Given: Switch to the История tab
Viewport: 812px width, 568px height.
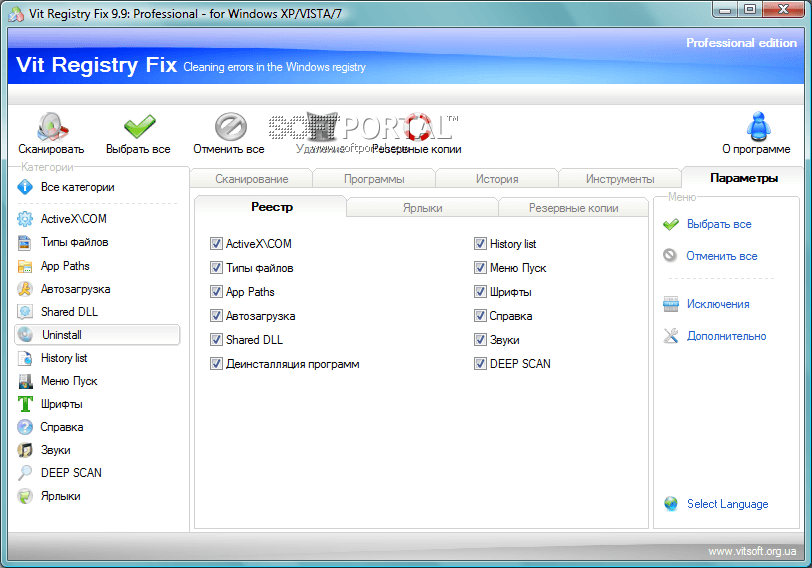Looking at the screenshot, I should click(x=497, y=179).
